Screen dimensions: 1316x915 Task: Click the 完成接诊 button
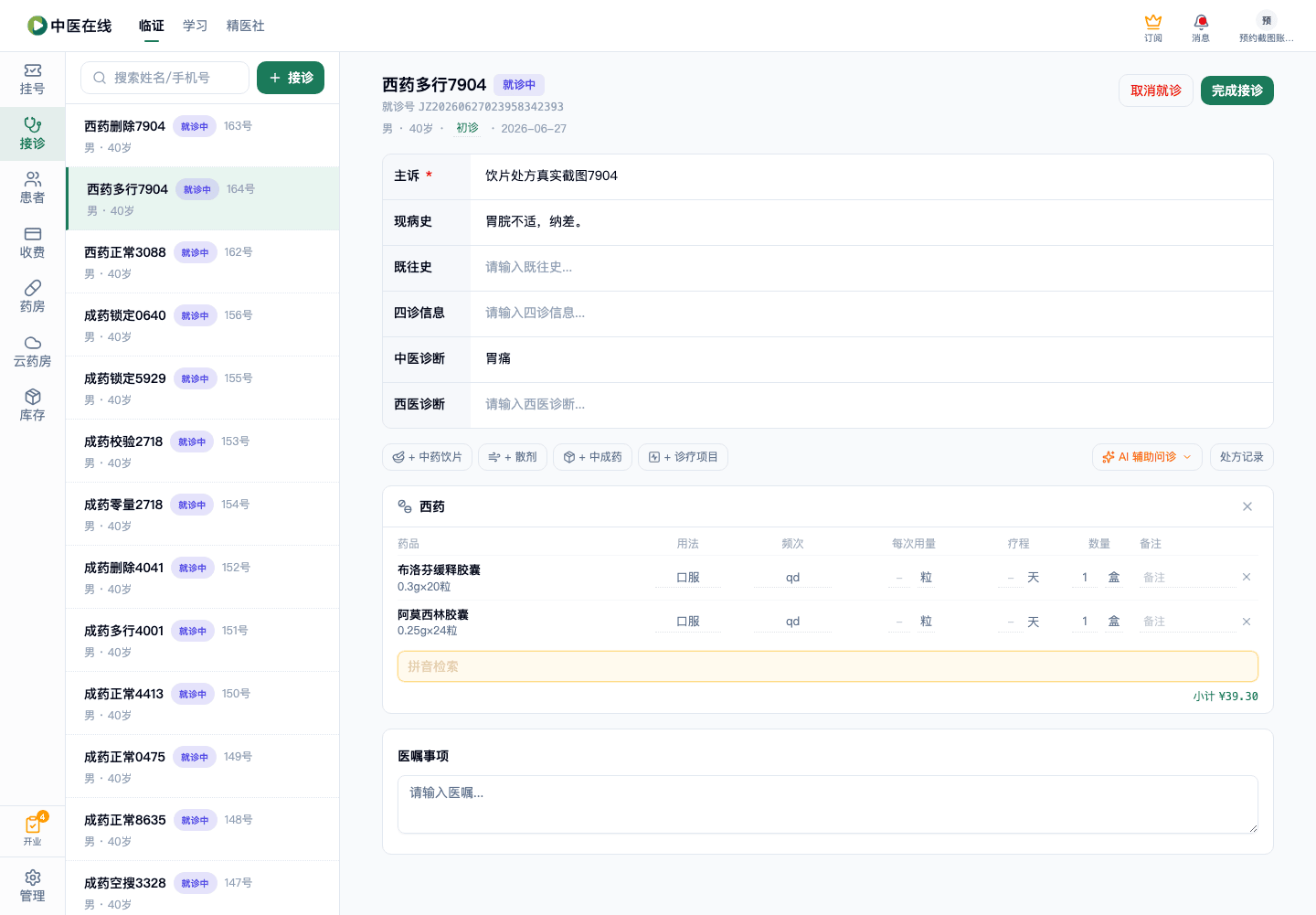[x=1237, y=90]
